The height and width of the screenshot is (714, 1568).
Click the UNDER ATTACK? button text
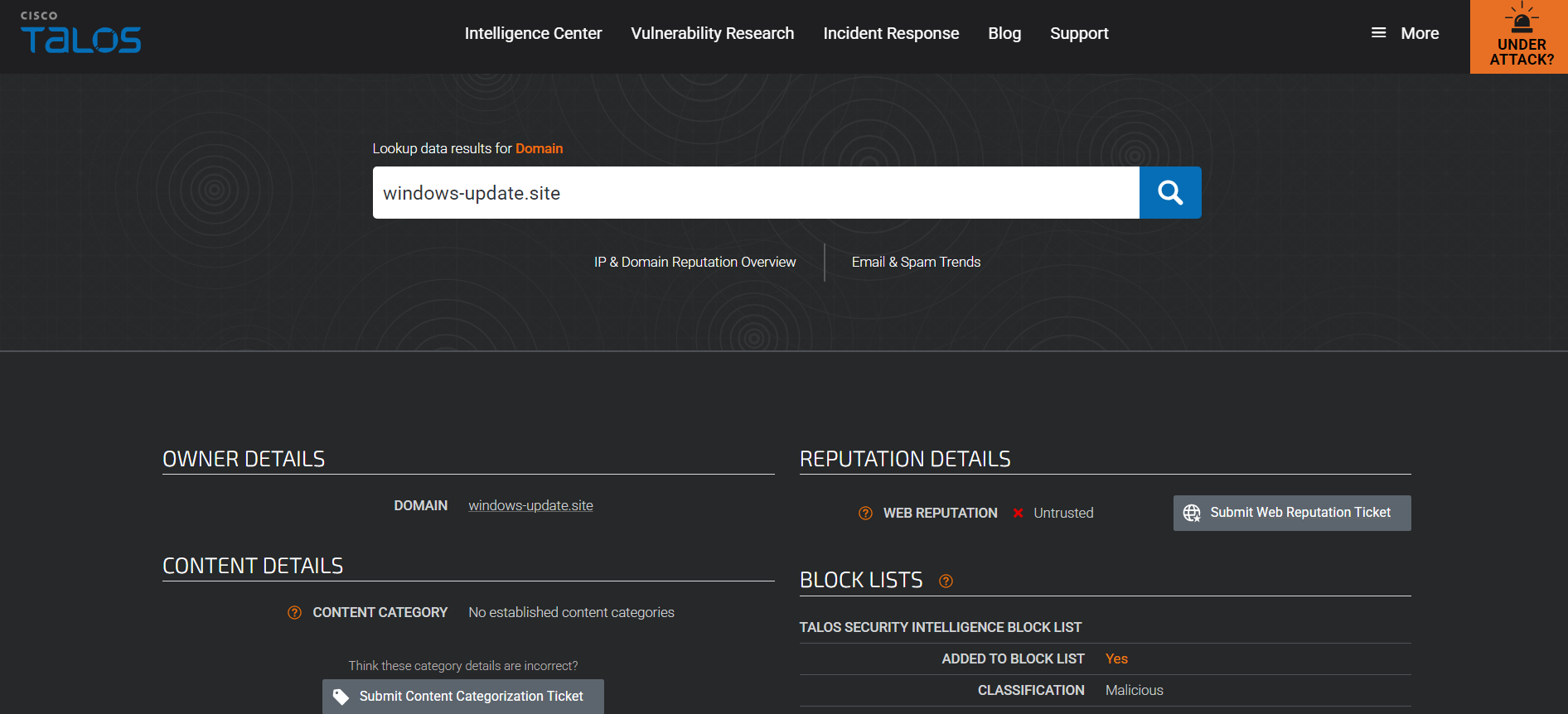(x=1522, y=52)
